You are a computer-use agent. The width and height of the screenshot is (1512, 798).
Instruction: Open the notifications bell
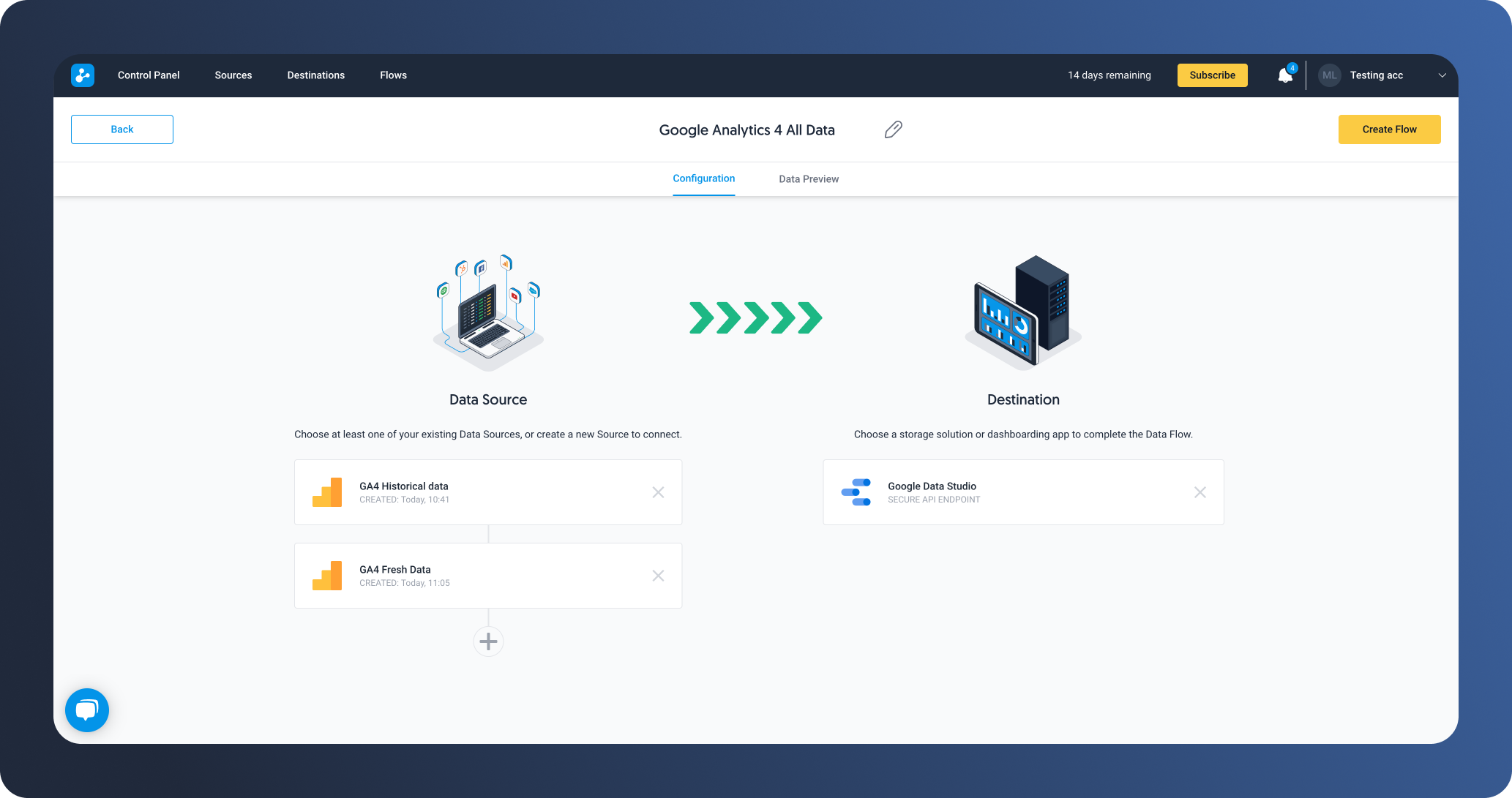1285,75
